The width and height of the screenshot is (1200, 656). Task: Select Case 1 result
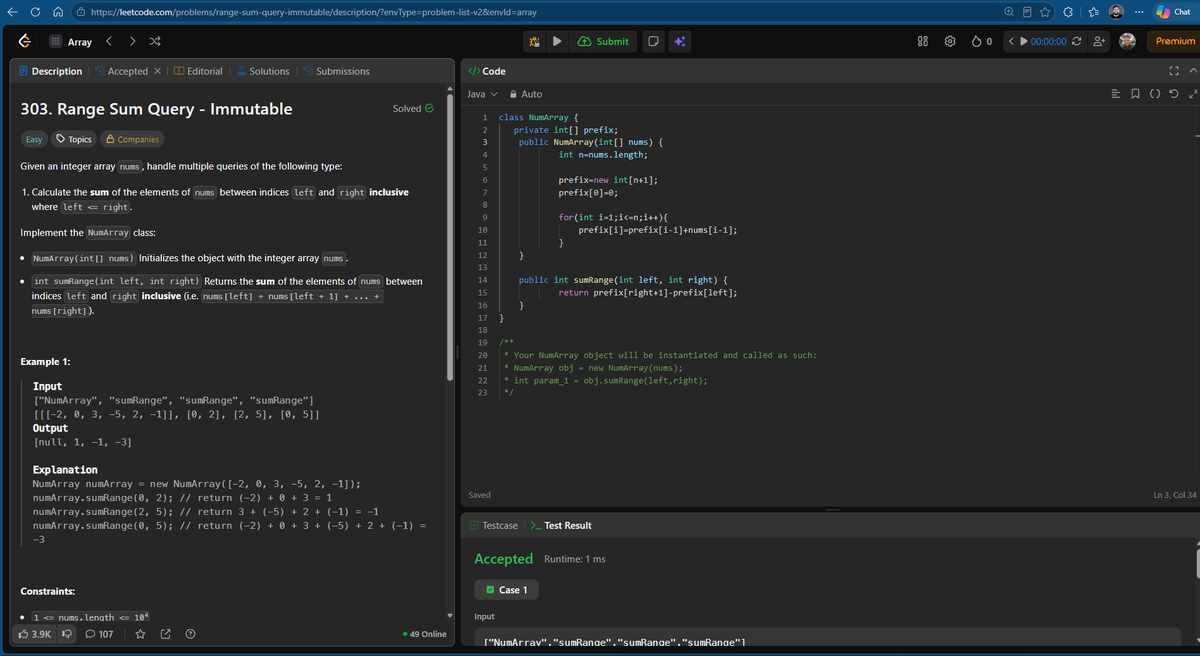pyautogui.click(x=507, y=590)
